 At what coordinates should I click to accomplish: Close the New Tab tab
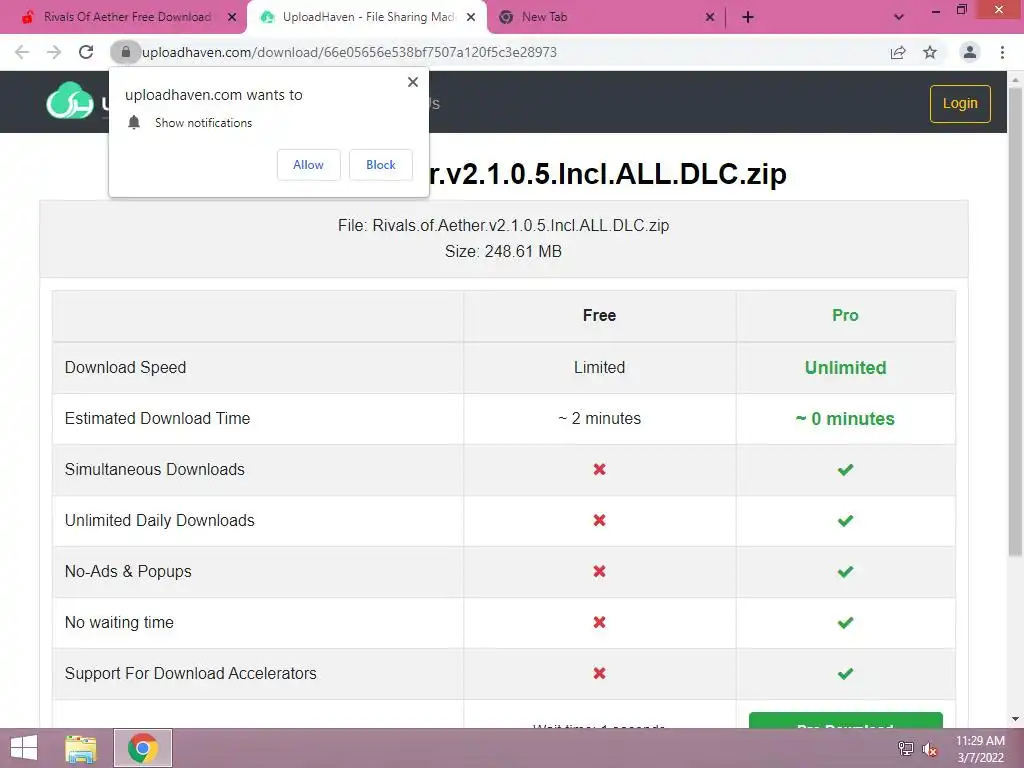711,18
